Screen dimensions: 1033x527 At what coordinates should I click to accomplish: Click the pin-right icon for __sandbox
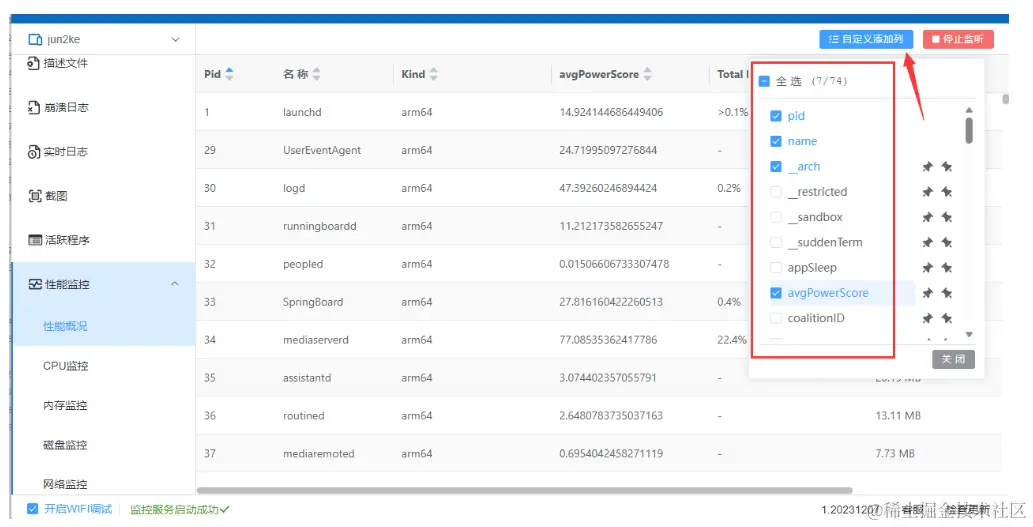947,217
